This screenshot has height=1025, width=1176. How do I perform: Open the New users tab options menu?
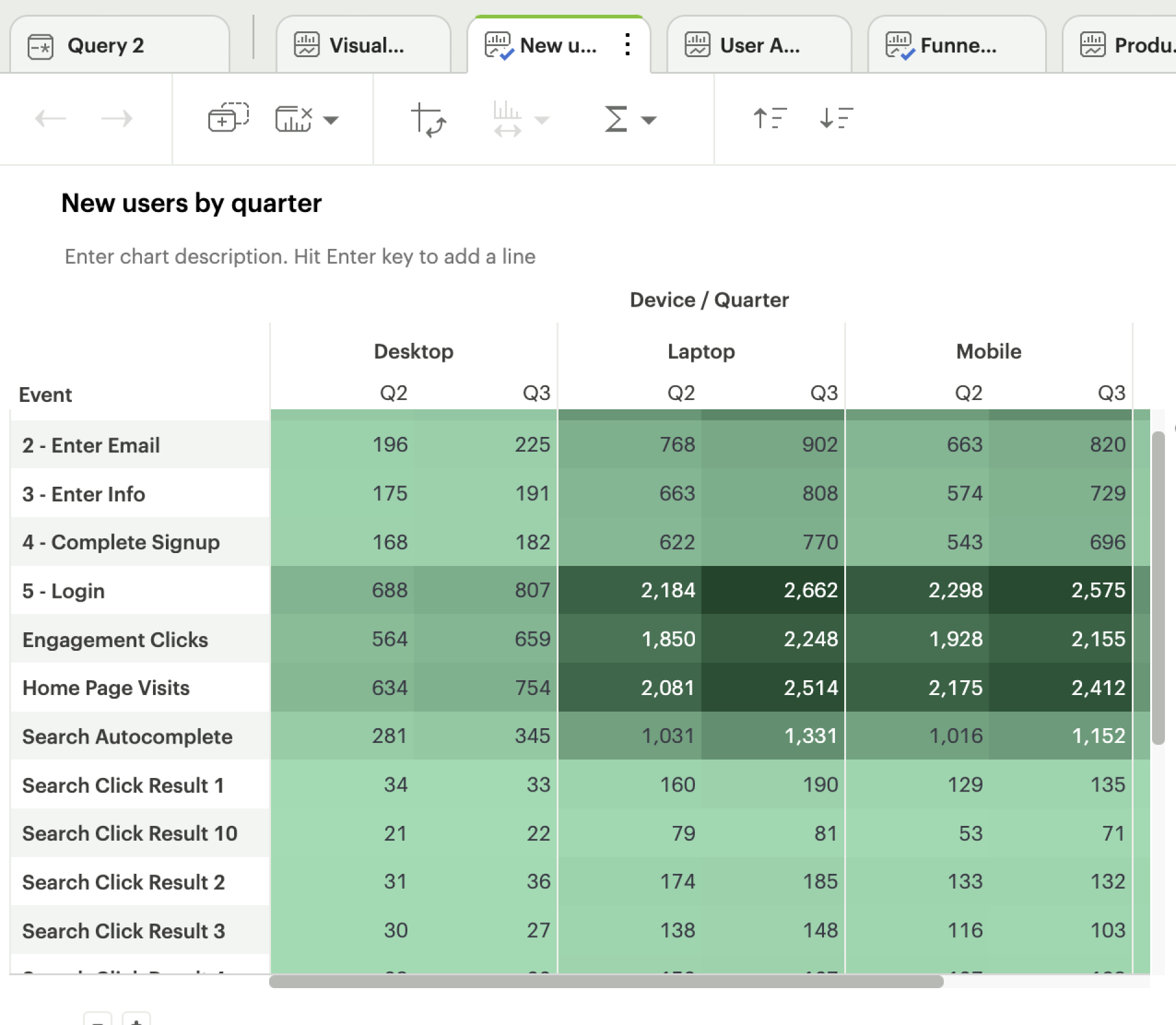(x=627, y=45)
